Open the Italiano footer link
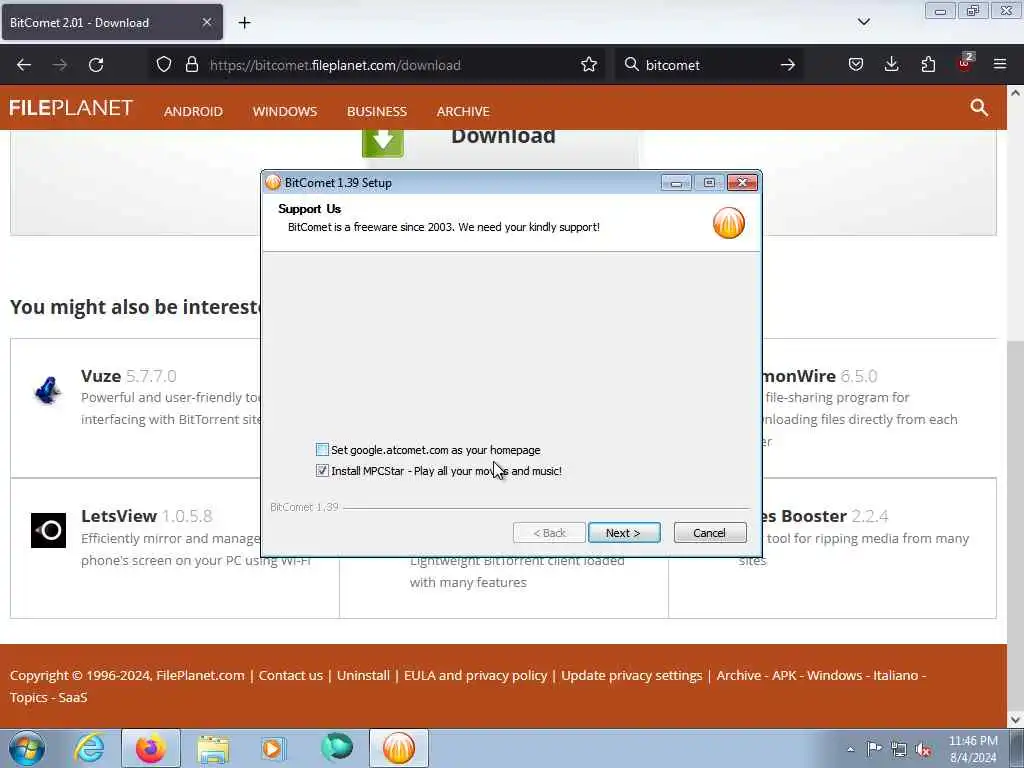This screenshot has width=1024, height=768. tap(895, 675)
